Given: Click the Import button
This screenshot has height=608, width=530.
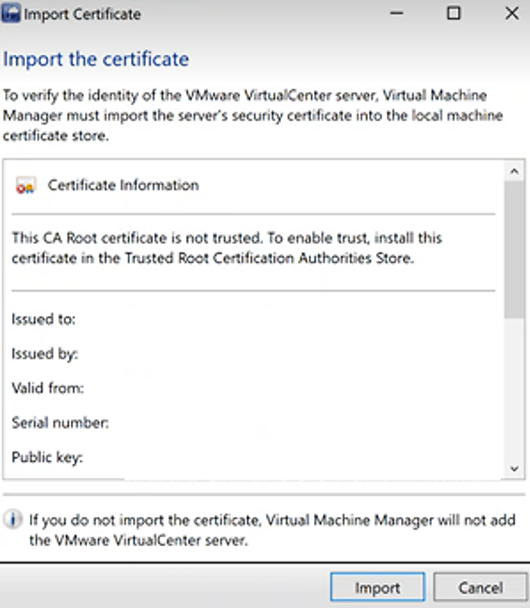Looking at the screenshot, I should [x=377, y=587].
